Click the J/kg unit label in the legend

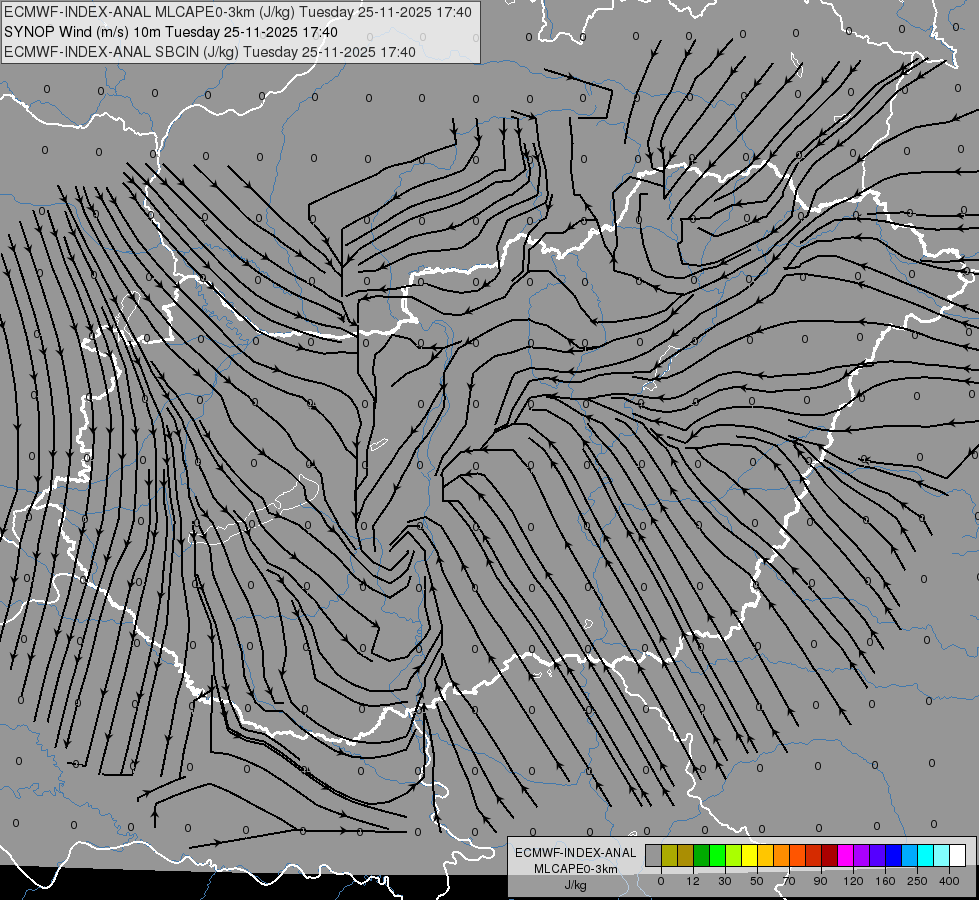click(x=575, y=886)
